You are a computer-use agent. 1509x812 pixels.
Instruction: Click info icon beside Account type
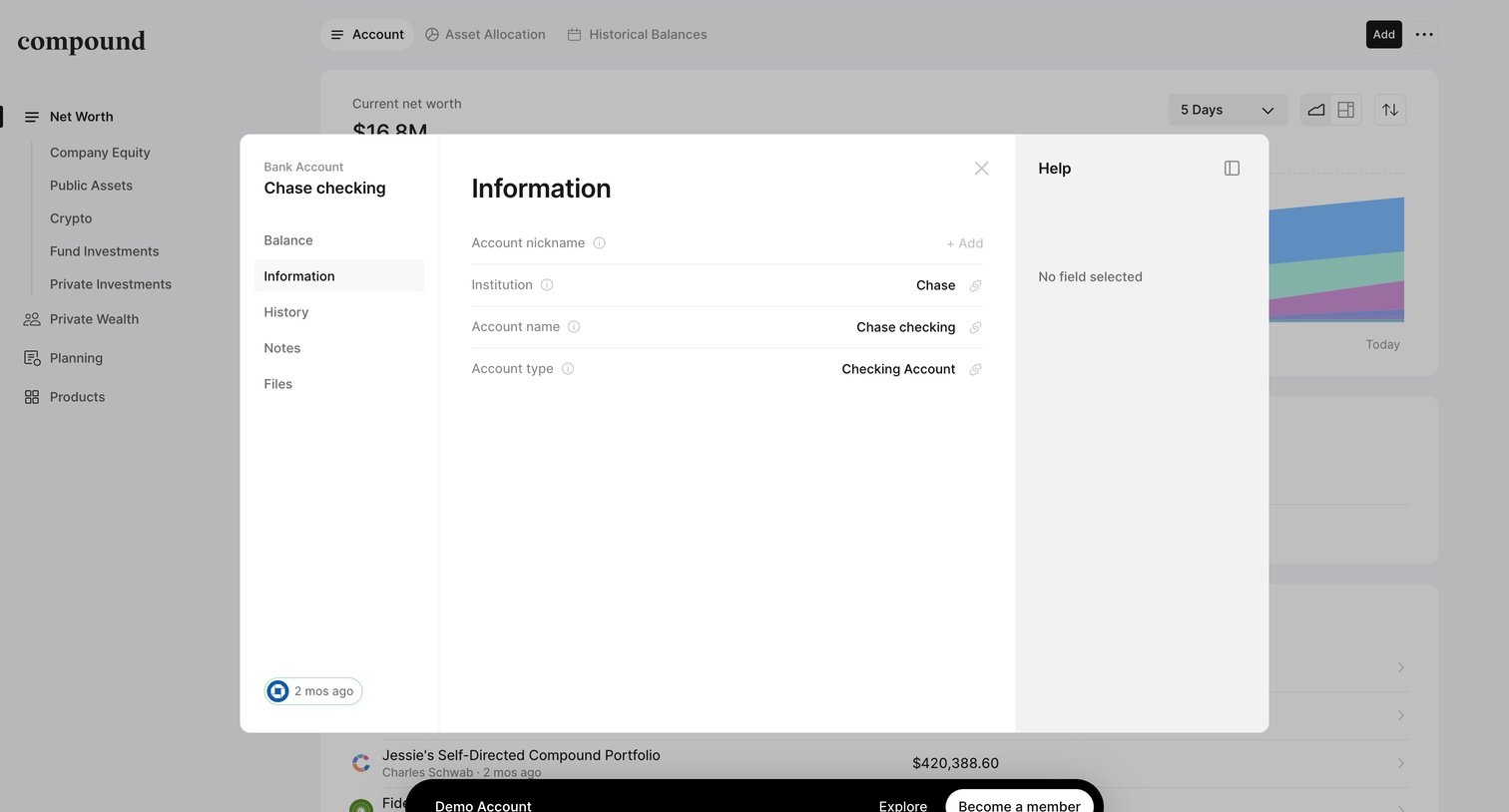(568, 369)
